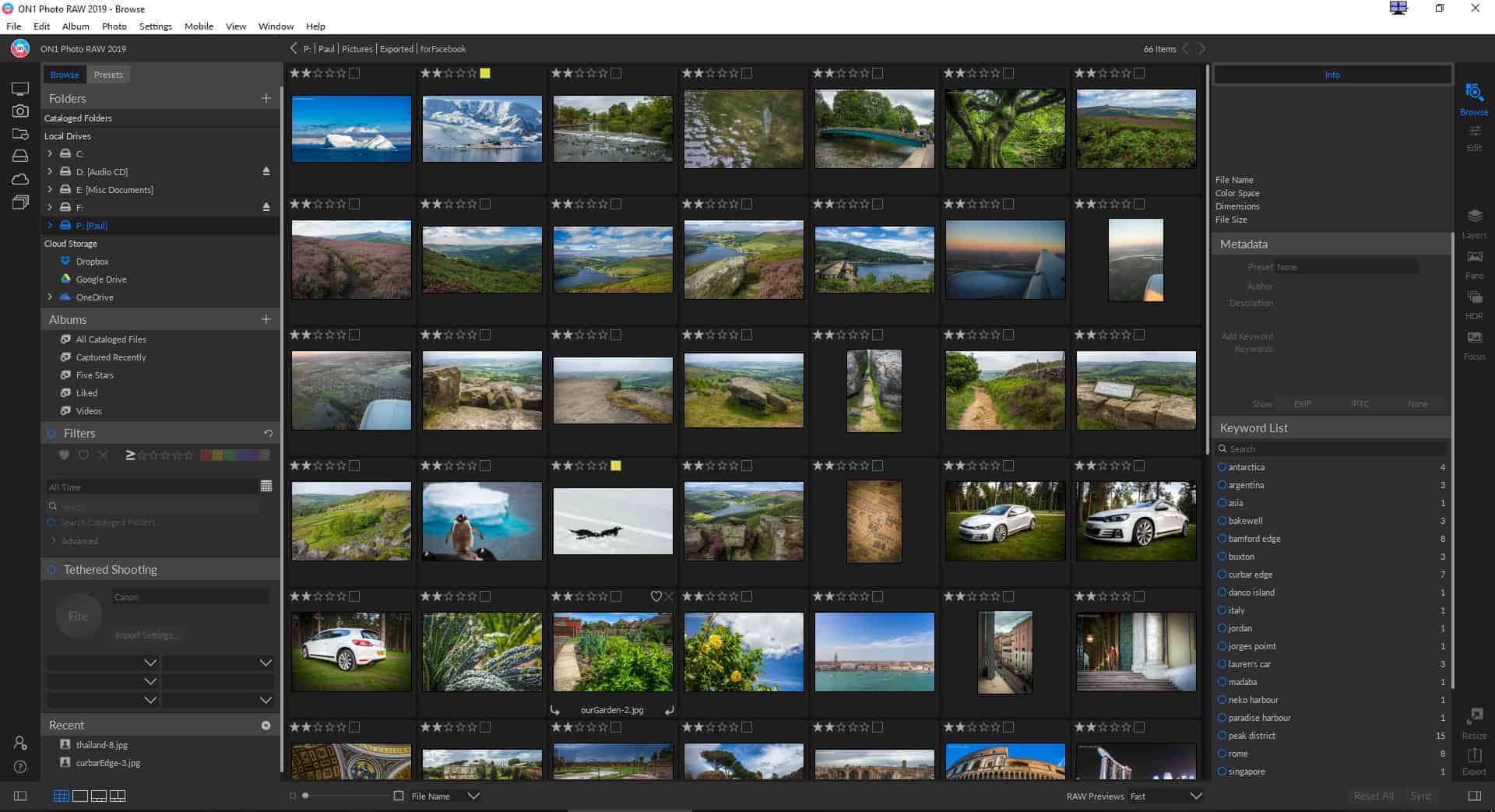
Task: Expand the OneDrive cloud storage node
Action: pyautogui.click(x=50, y=297)
